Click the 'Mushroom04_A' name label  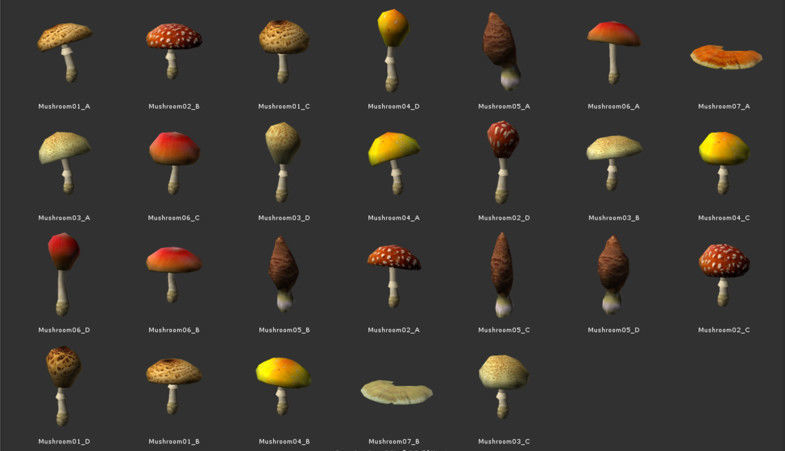[x=394, y=218]
